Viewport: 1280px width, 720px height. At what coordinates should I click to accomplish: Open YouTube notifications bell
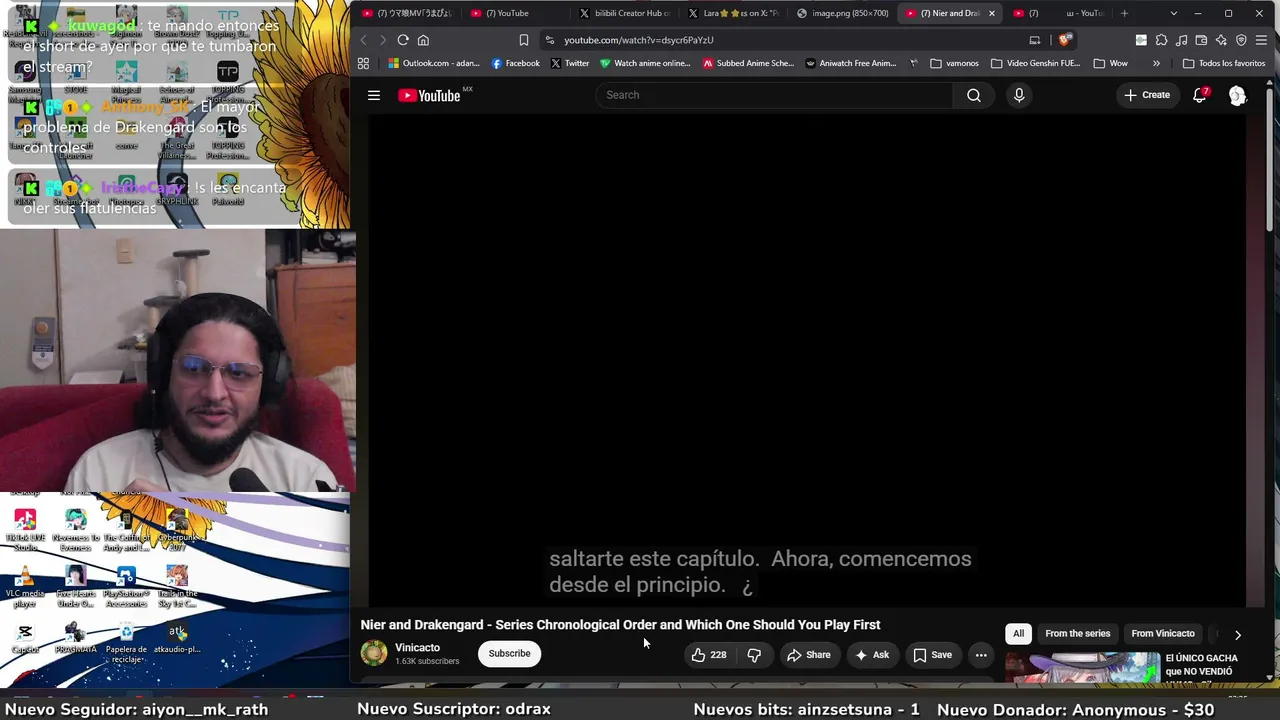pos(1199,95)
